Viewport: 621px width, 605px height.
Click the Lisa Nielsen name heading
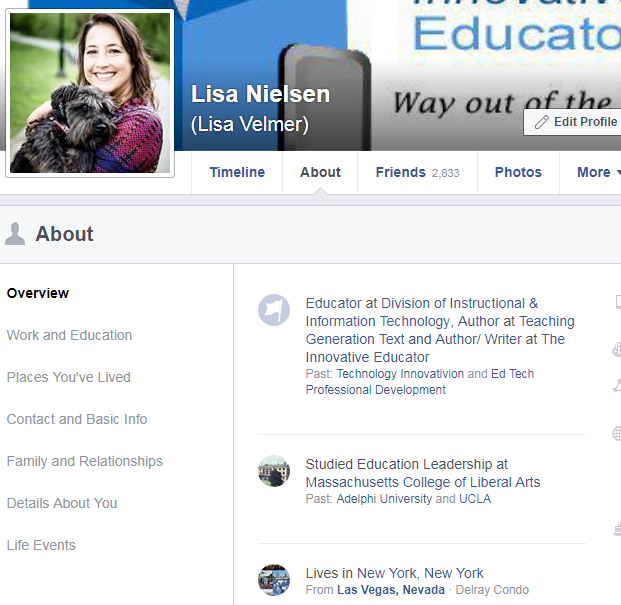[260, 94]
